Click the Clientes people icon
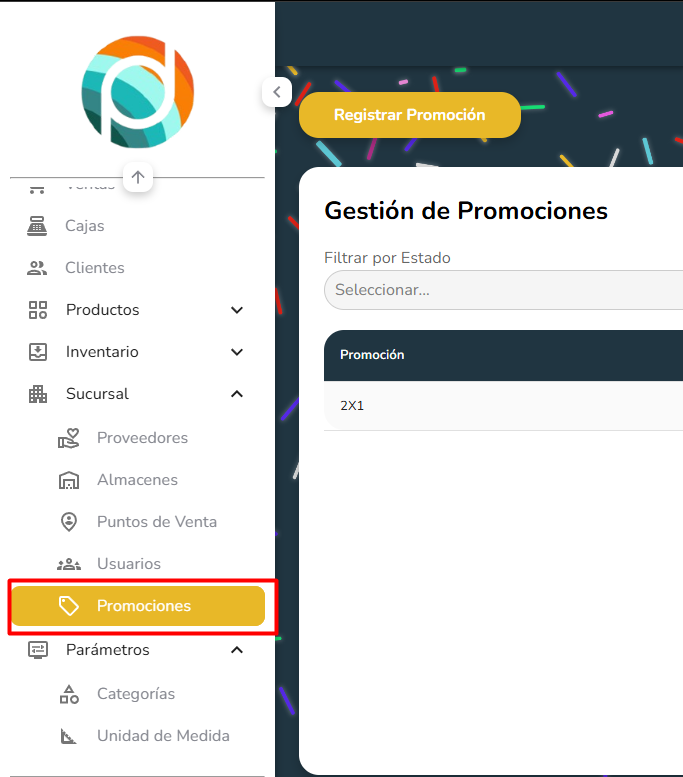Screen dimensions: 683x777 (37, 268)
